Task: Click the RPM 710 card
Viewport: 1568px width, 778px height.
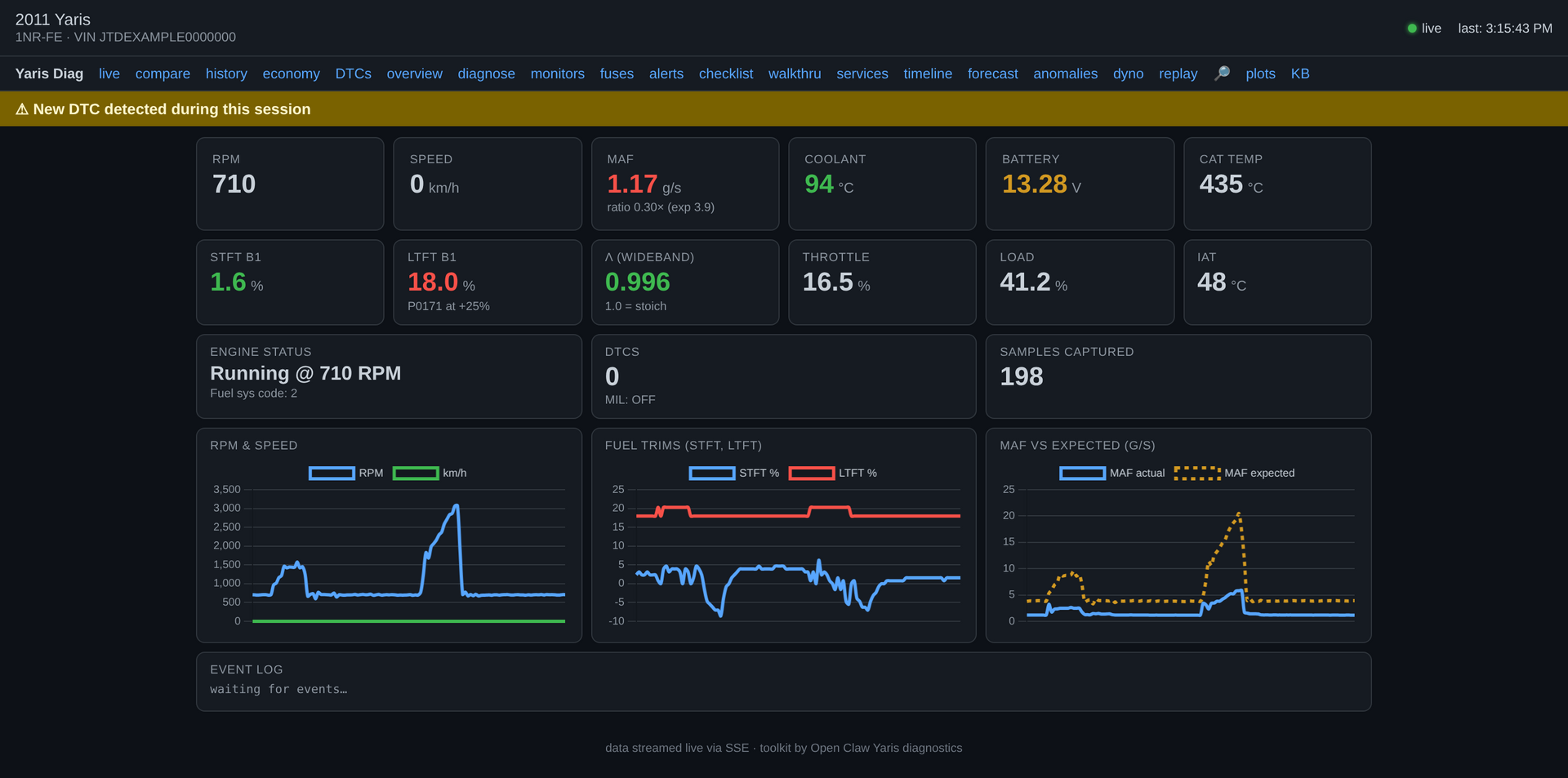Action: pyautogui.click(x=290, y=184)
